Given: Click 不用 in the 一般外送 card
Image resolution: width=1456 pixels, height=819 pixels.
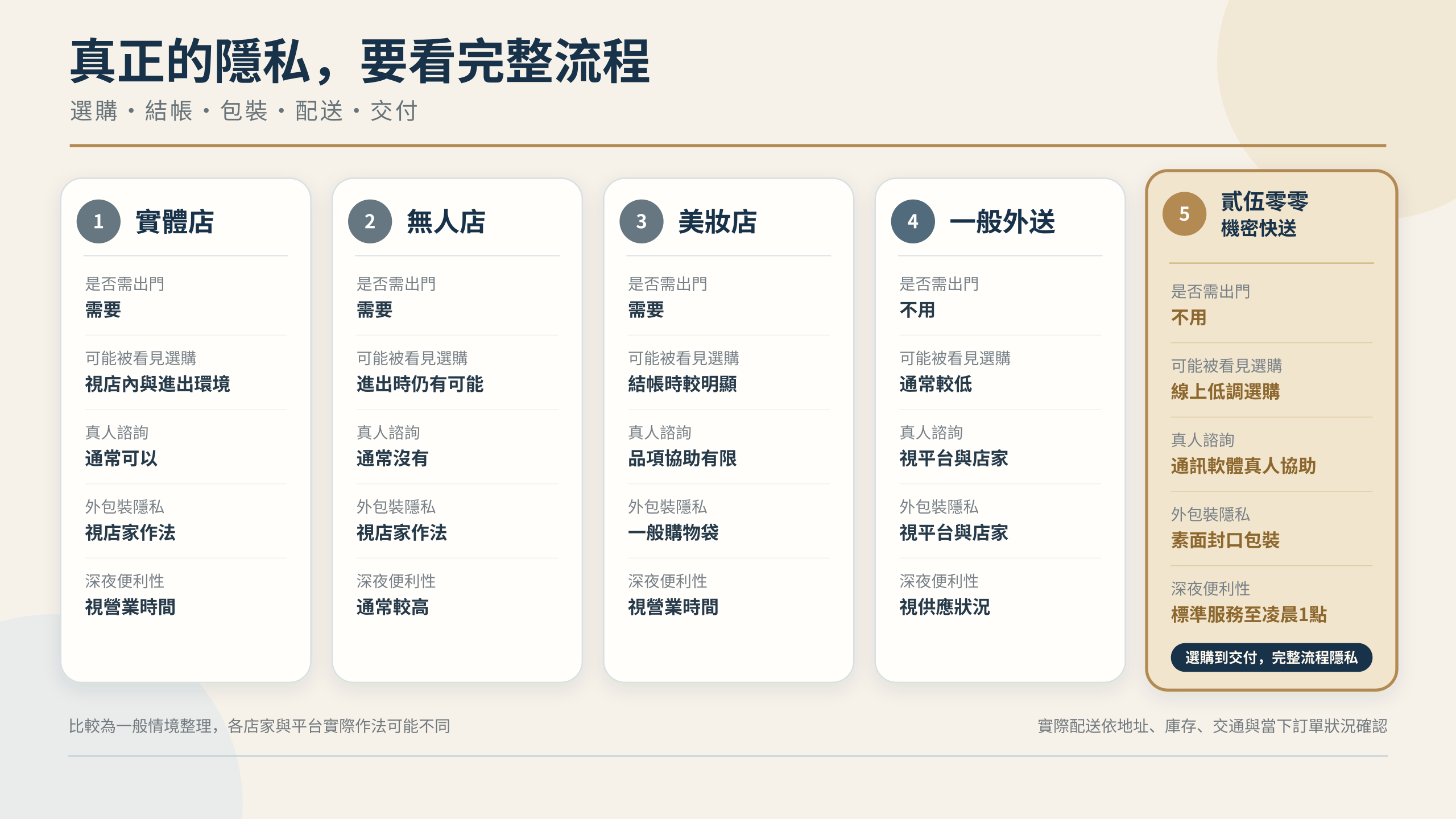Looking at the screenshot, I should coord(917,310).
